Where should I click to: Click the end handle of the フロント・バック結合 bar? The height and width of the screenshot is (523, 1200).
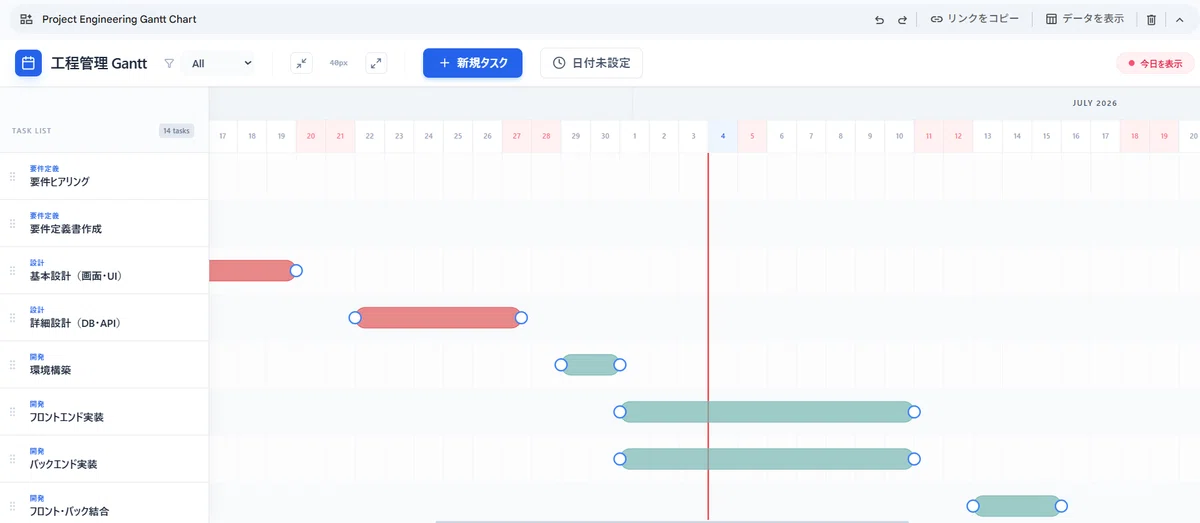tap(1062, 506)
